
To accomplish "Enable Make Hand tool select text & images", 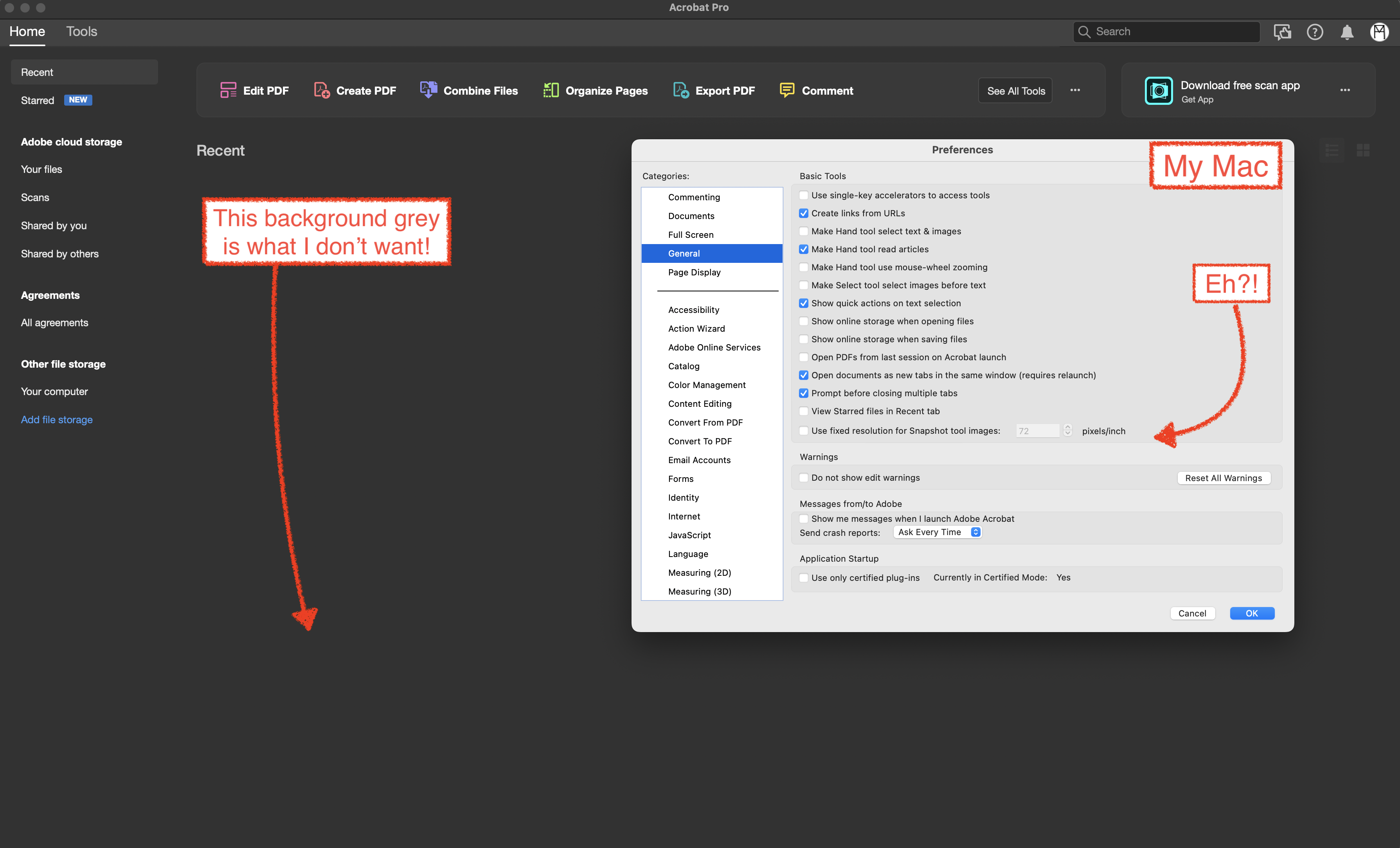I will 803,231.
